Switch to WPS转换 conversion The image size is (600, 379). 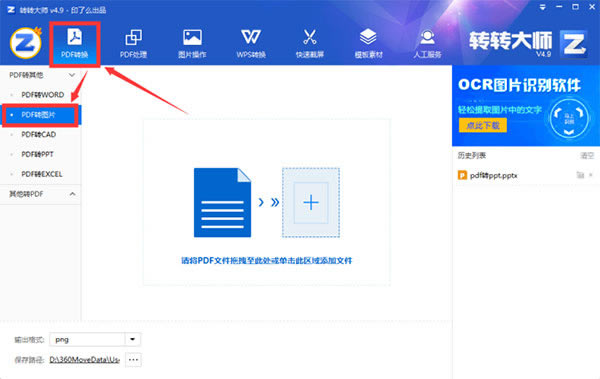(x=251, y=44)
